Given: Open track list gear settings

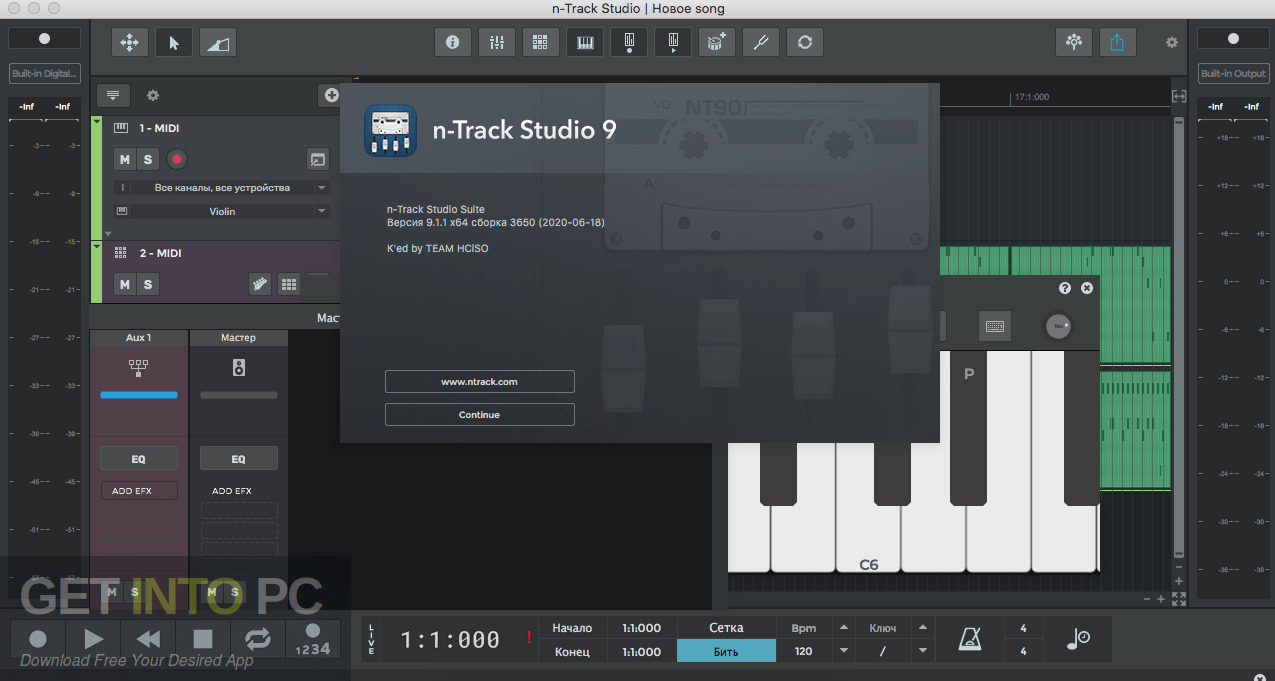Looking at the screenshot, I should [153, 96].
